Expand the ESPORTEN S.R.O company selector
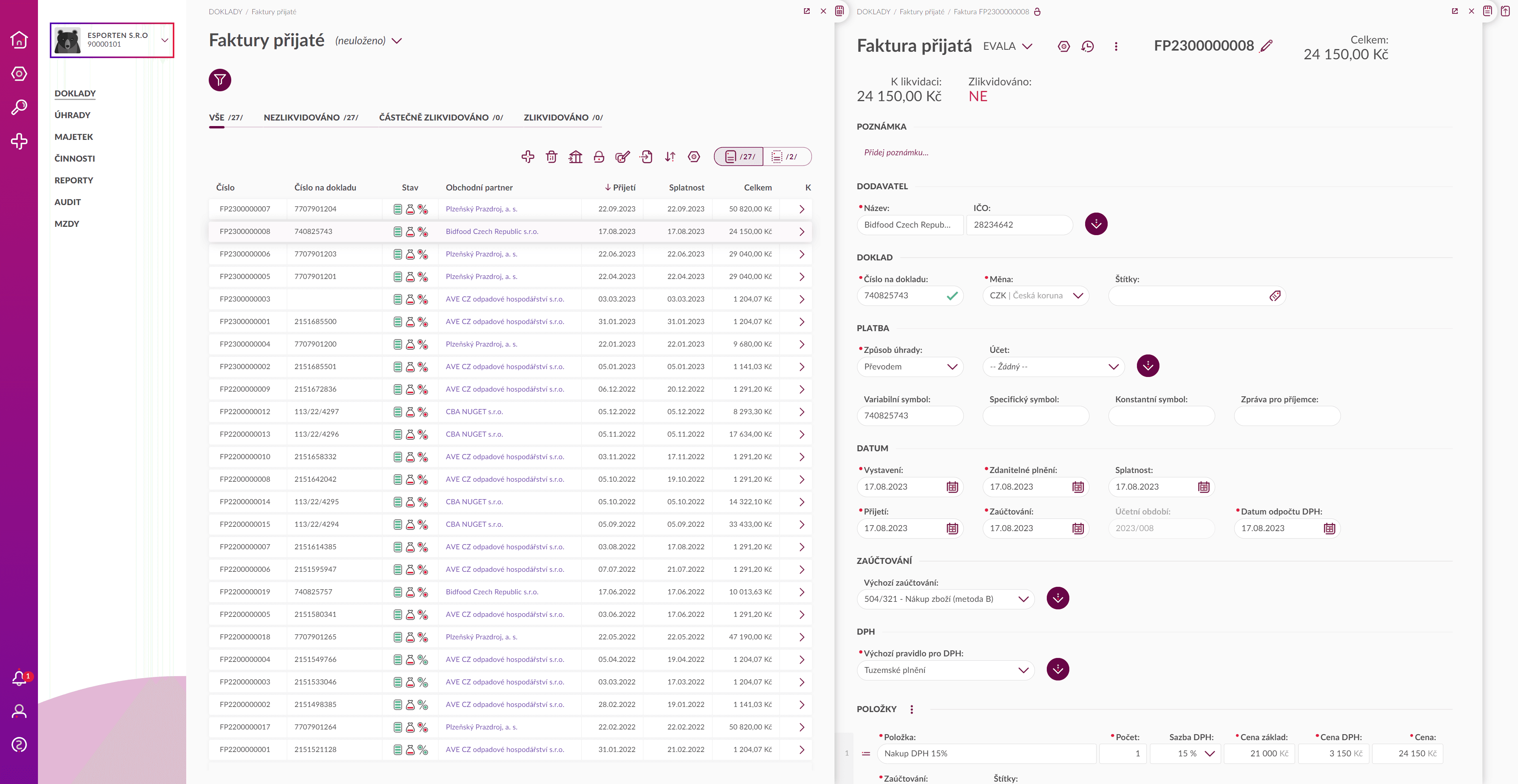Screen dimensions: 1518x784 tap(112, 40)
